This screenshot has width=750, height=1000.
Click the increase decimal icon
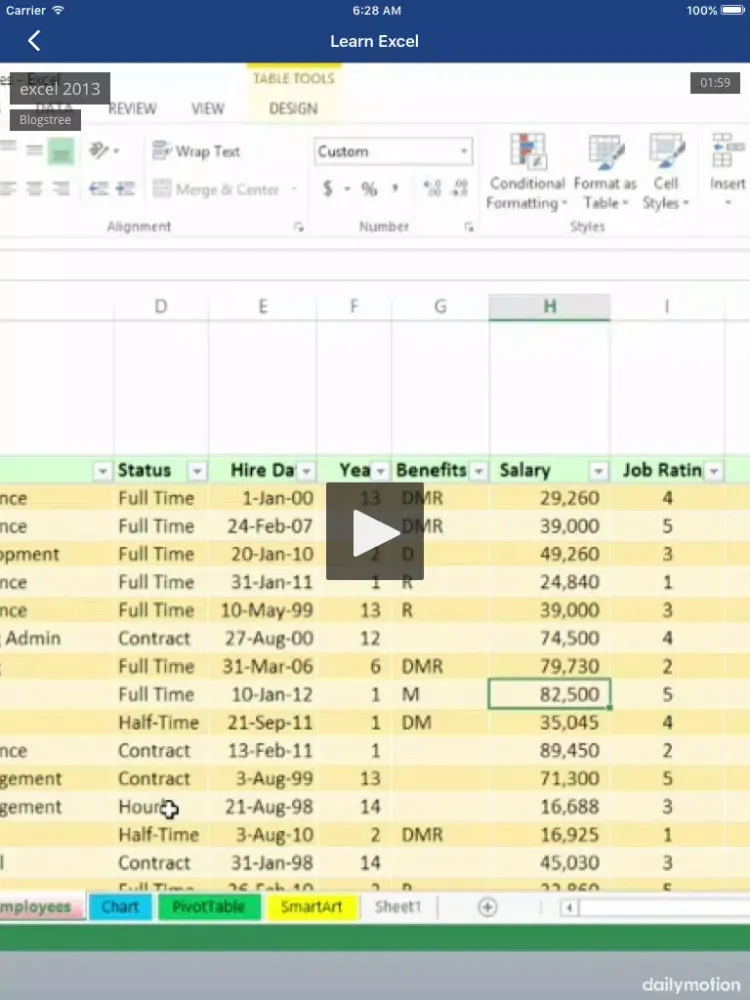[x=432, y=189]
